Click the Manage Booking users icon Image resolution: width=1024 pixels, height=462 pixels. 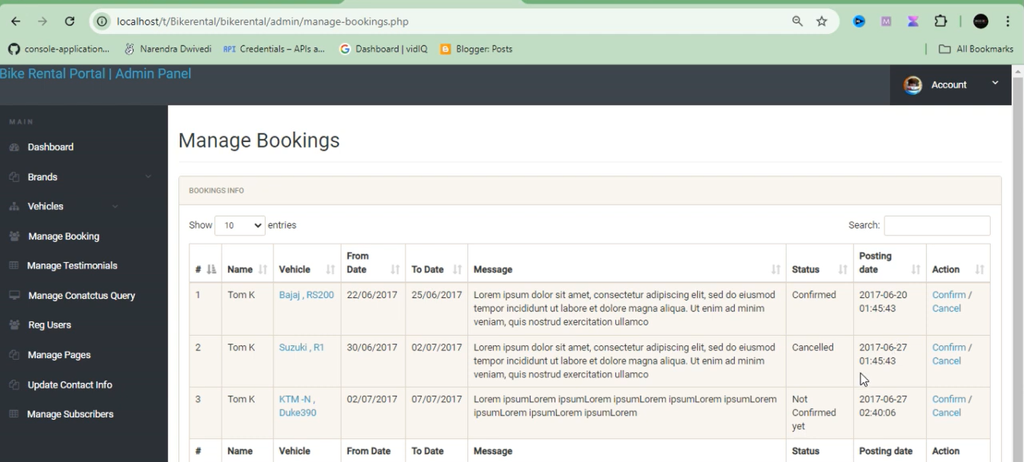coord(14,237)
